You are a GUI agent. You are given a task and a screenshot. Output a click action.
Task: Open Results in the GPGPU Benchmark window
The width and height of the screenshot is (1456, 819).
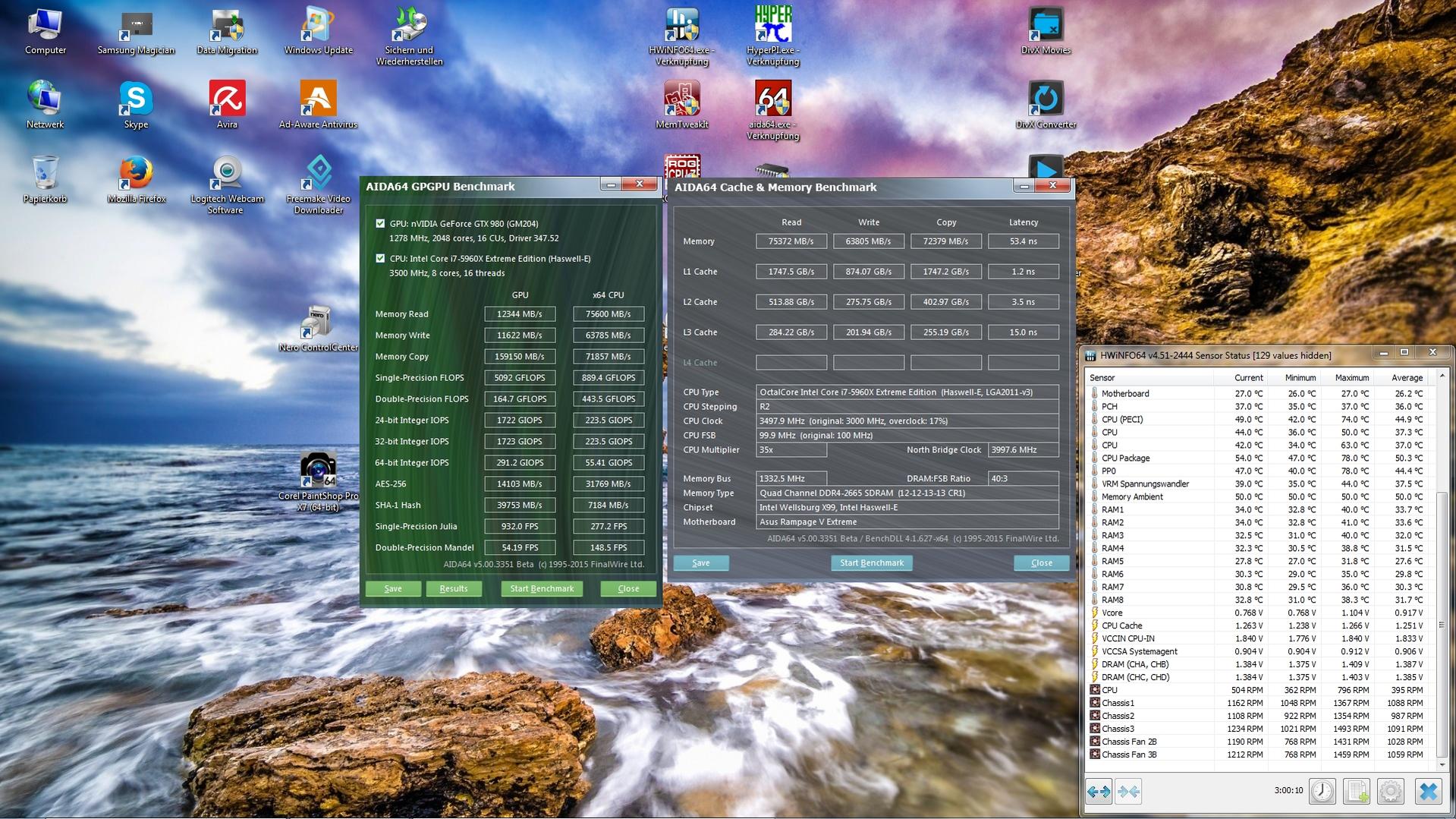pos(454,588)
